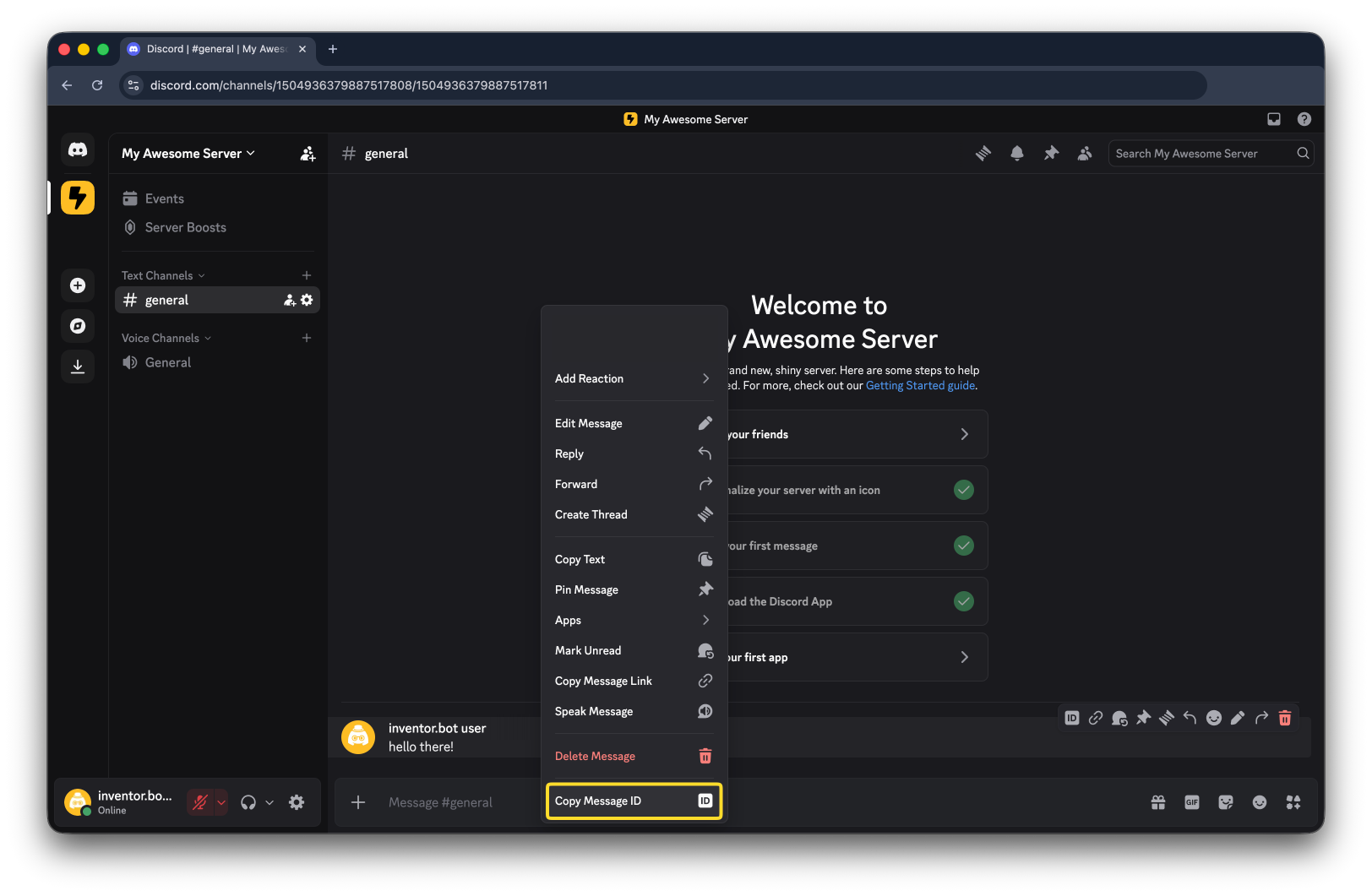
Task: Open the 'your friends' checklist card chevron
Action: tap(965, 434)
